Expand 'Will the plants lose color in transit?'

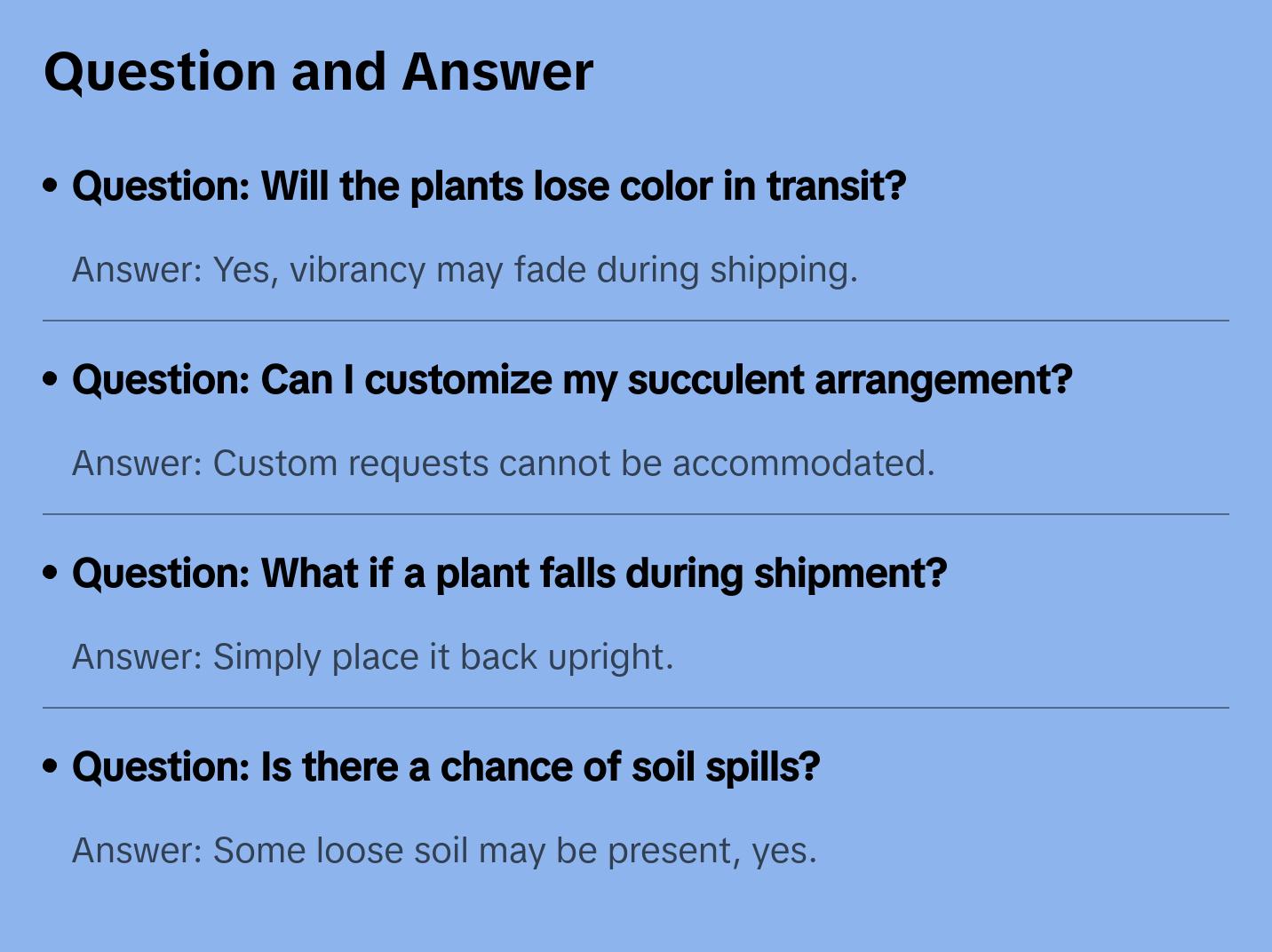click(489, 186)
